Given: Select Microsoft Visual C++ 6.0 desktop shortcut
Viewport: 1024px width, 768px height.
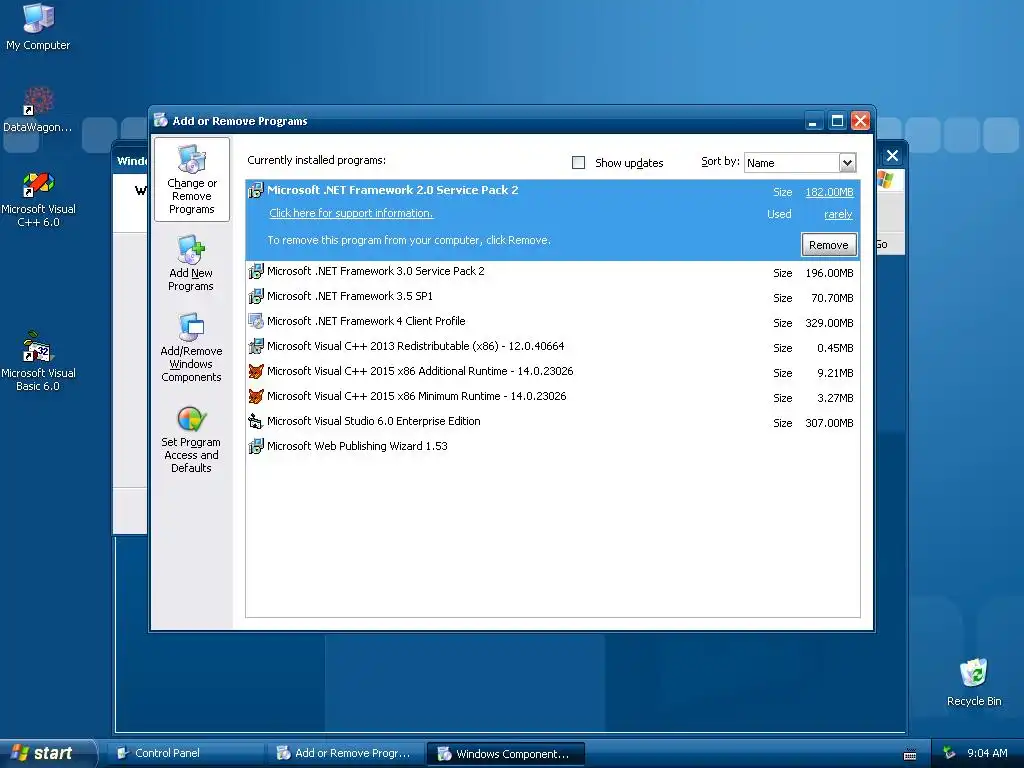Looking at the screenshot, I should point(38,199).
